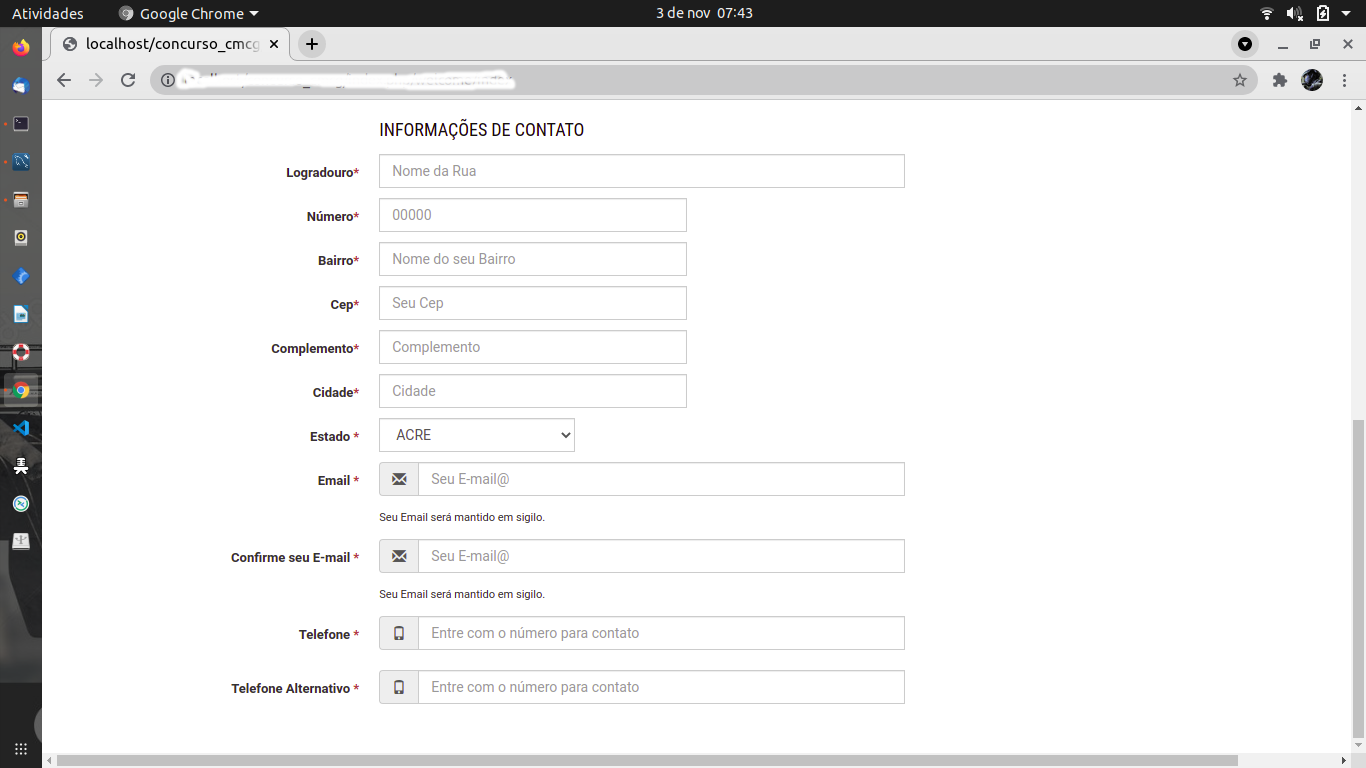Click the horizontal page scrollbar
The height and width of the screenshot is (768, 1366).
click(647, 761)
